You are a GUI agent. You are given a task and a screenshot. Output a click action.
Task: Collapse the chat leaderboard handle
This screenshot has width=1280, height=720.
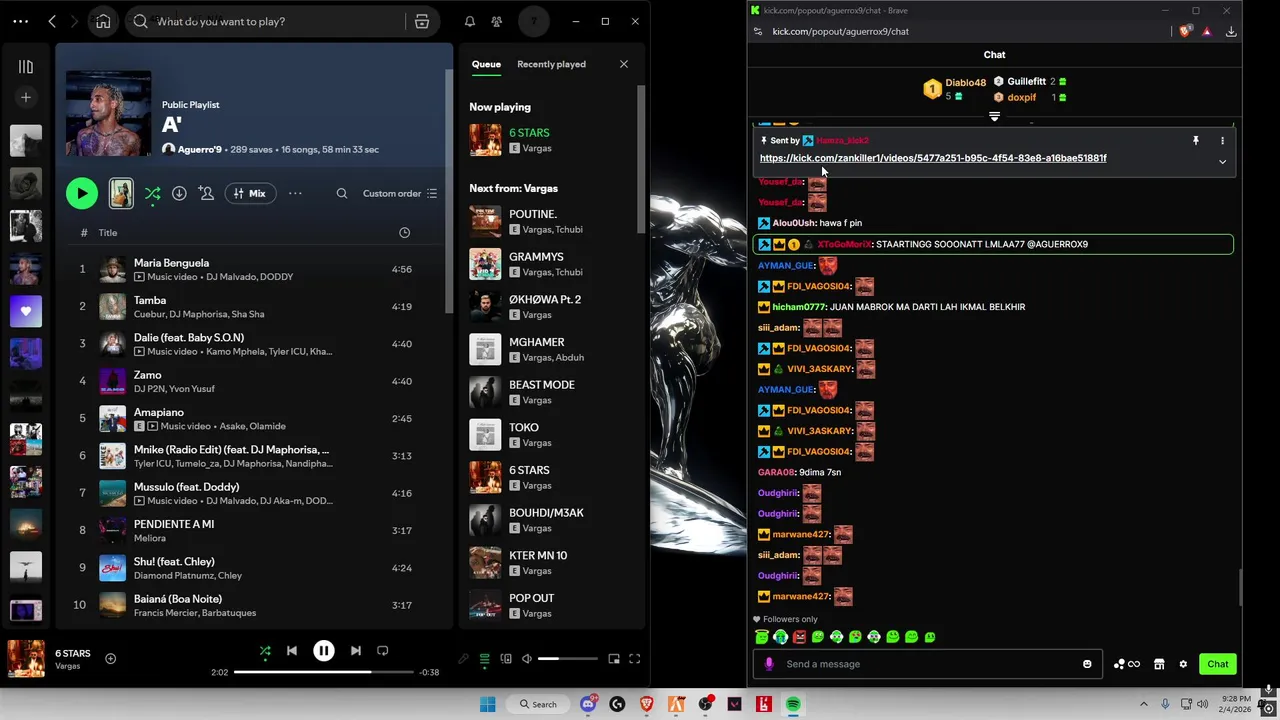(994, 117)
